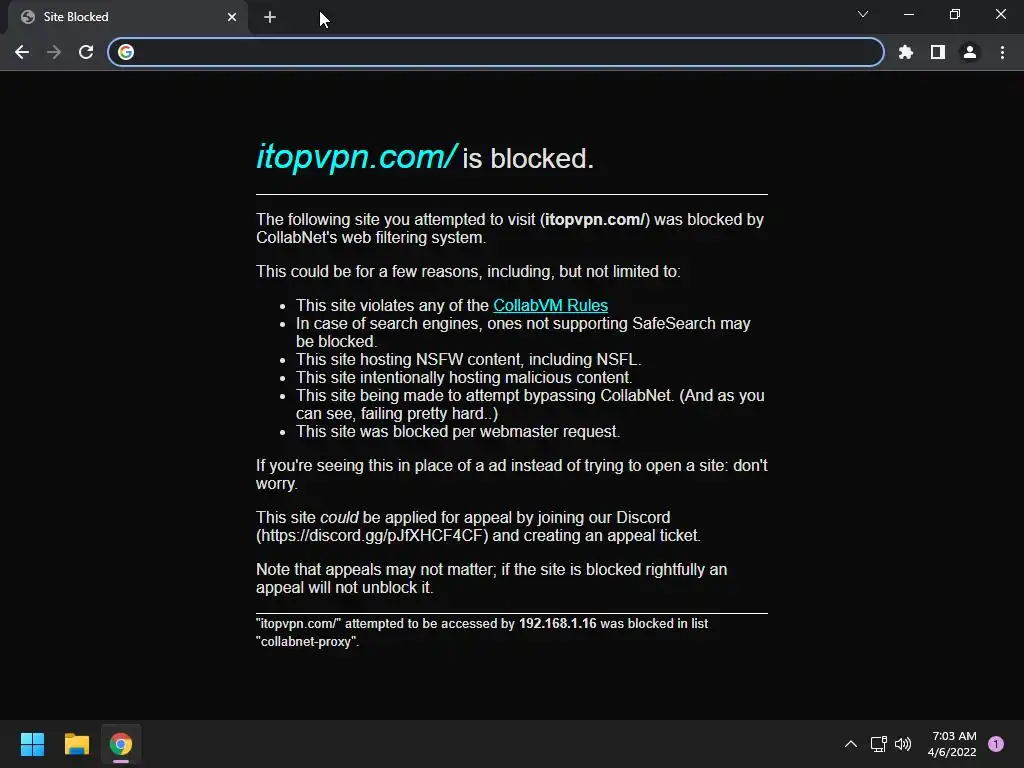
Task: Open the volume speaker control
Action: pos(903,744)
